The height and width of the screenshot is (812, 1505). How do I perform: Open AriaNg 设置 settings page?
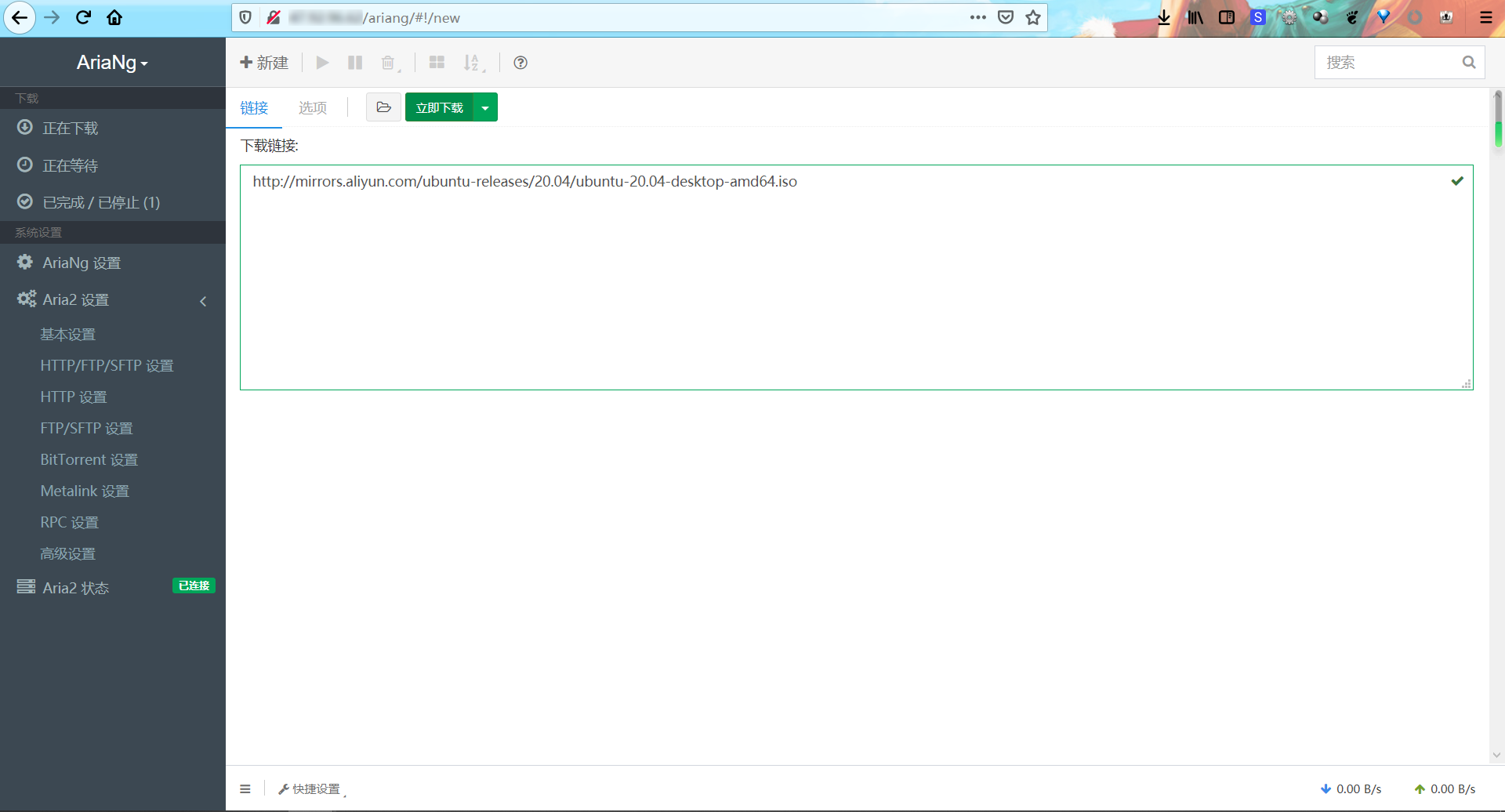[113, 263]
